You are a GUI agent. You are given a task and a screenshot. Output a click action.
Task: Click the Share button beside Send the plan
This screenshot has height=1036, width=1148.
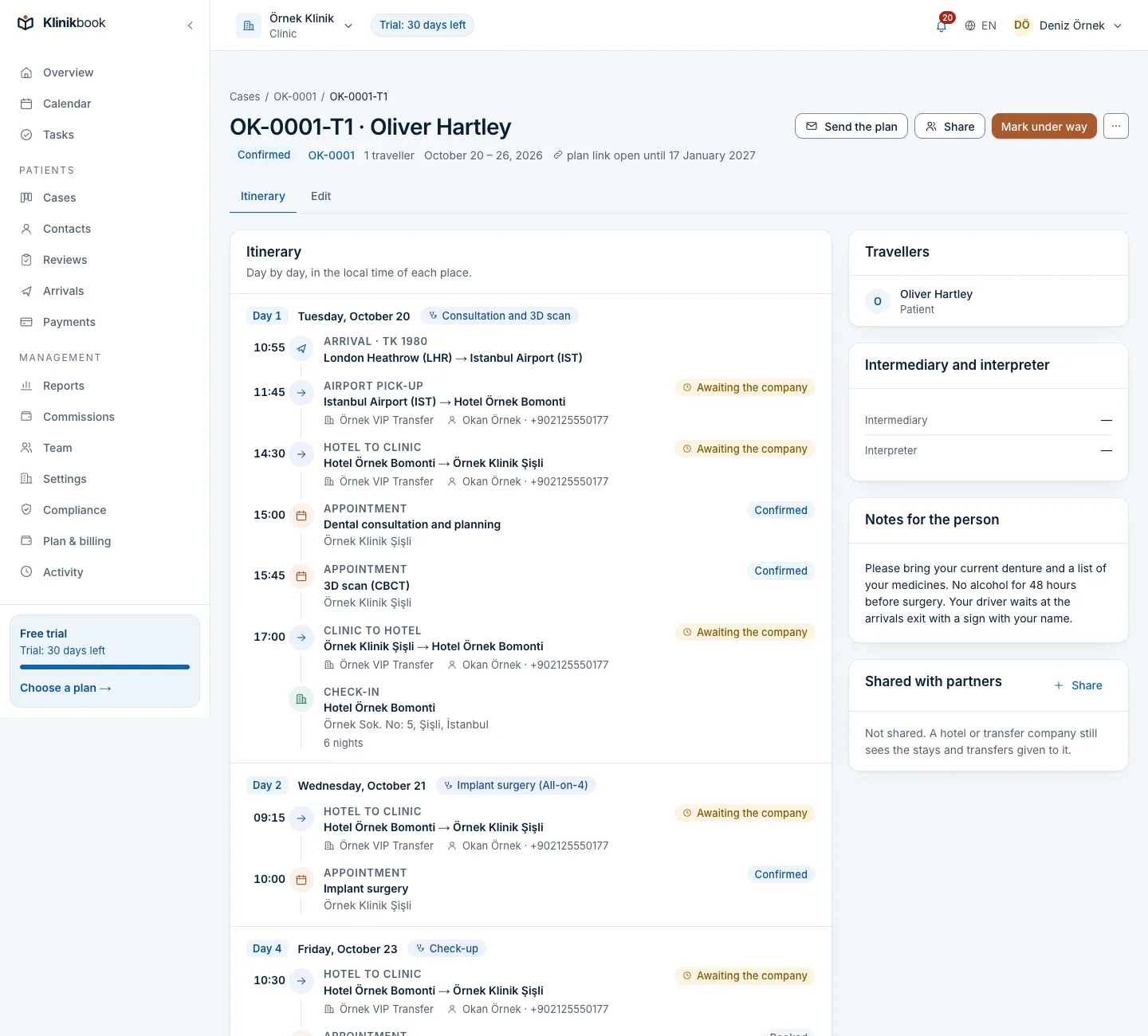950,126
